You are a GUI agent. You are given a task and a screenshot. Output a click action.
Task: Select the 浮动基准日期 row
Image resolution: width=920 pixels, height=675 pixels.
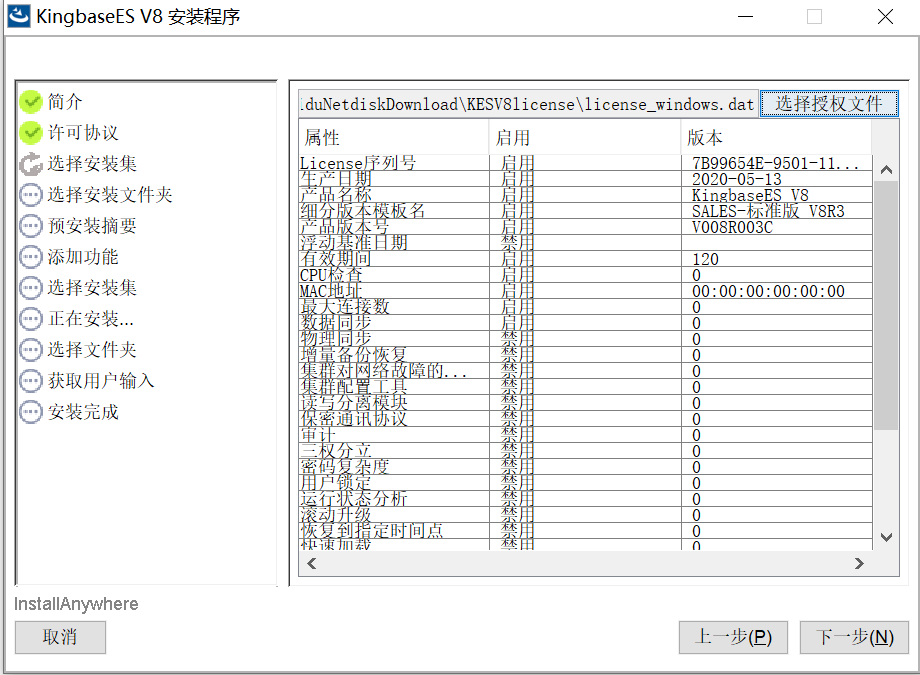(x=586, y=243)
